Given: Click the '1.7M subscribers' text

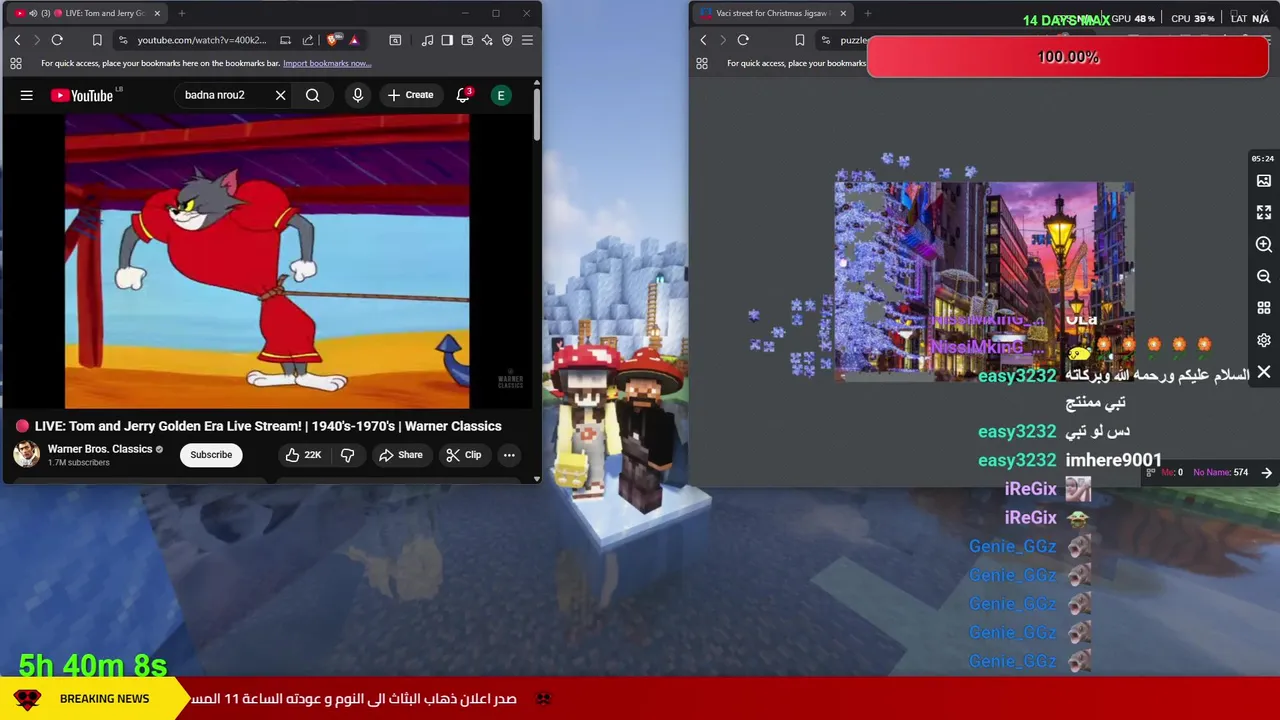Looking at the screenshot, I should 79,463.
